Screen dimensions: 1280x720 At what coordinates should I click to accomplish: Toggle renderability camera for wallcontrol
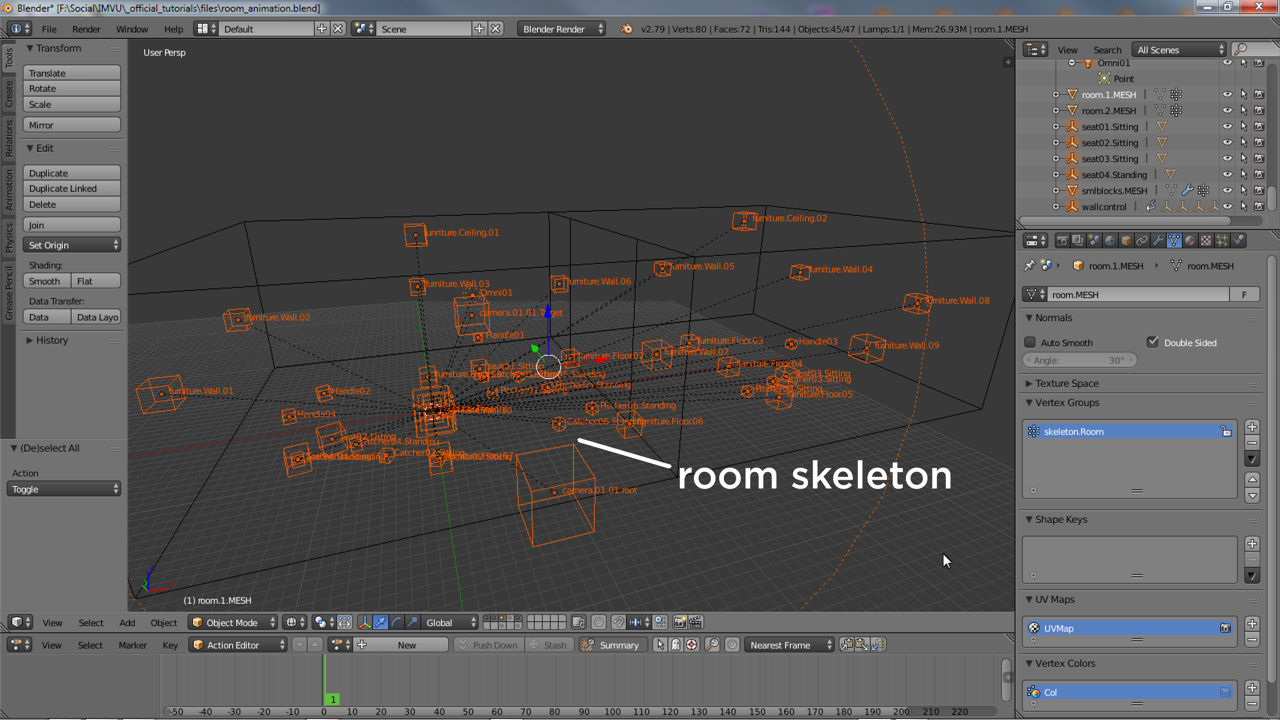[x=1259, y=206]
